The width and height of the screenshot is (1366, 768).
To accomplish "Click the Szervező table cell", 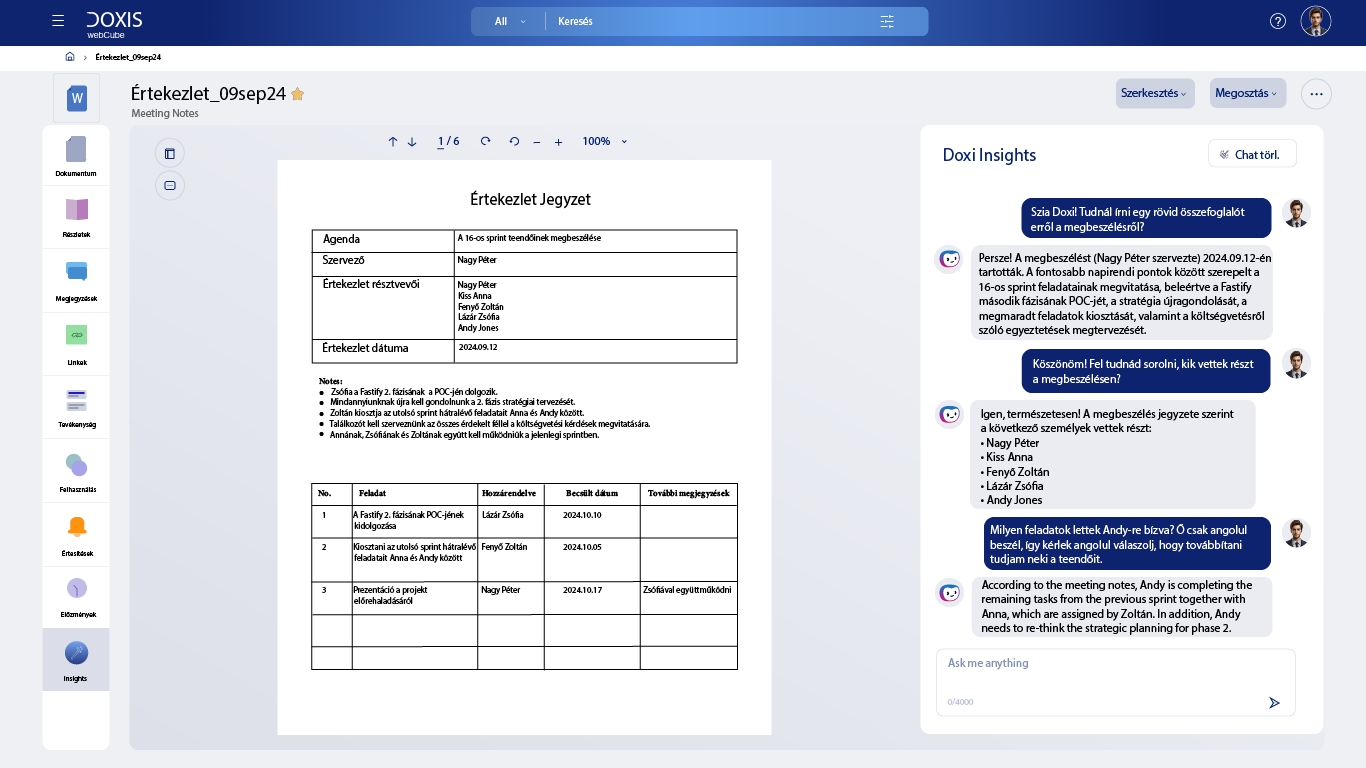I will (x=383, y=262).
